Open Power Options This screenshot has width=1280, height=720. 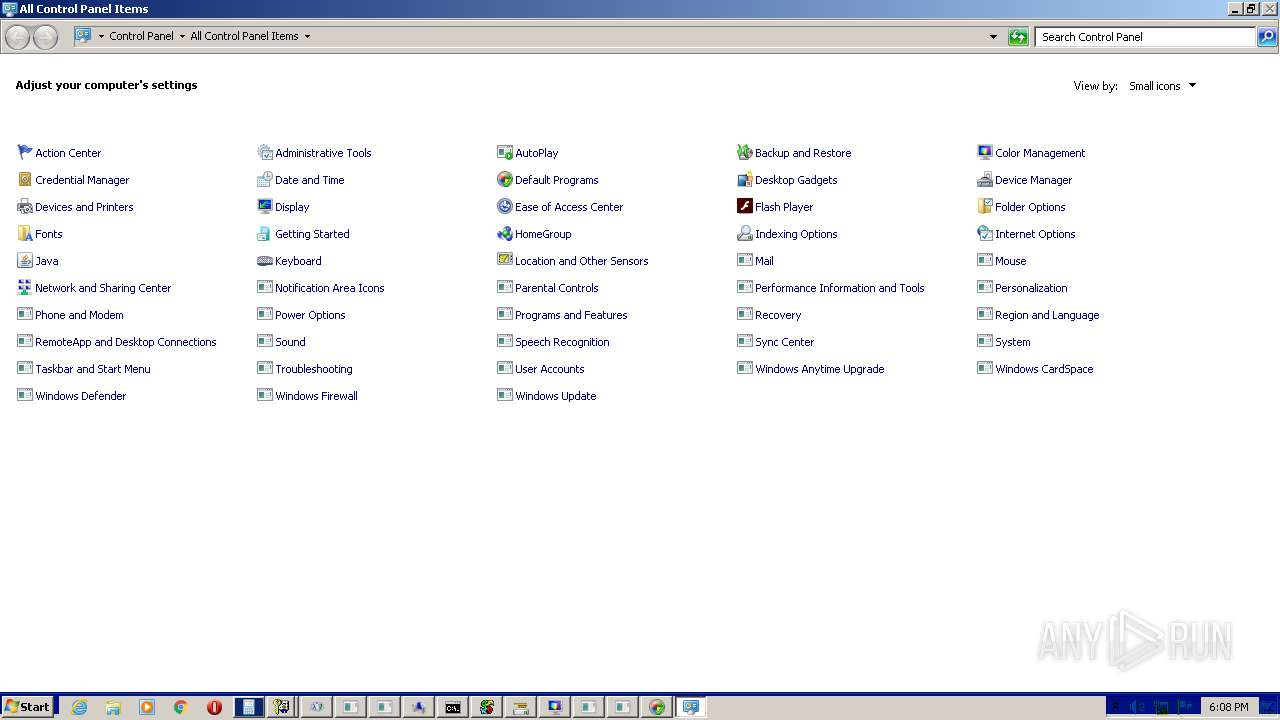(x=310, y=315)
